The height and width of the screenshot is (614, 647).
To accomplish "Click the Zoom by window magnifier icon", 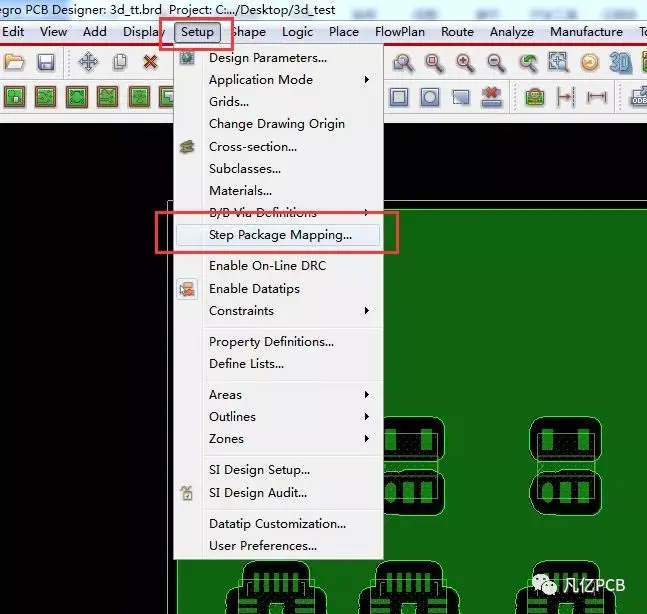I will click(403, 63).
